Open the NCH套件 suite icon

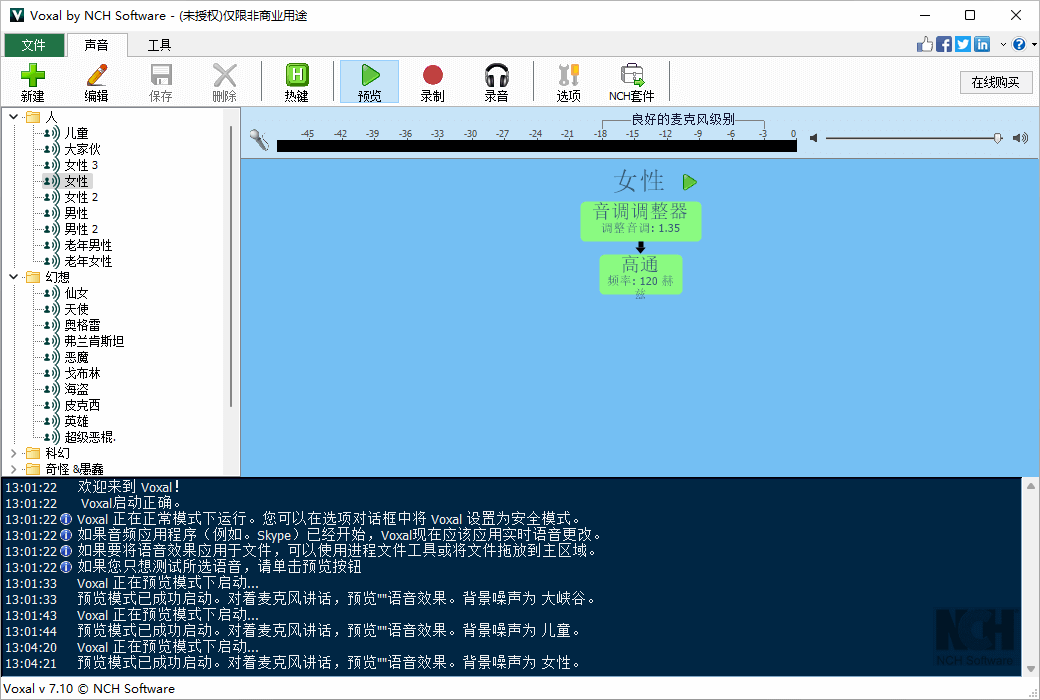[x=631, y=82]
